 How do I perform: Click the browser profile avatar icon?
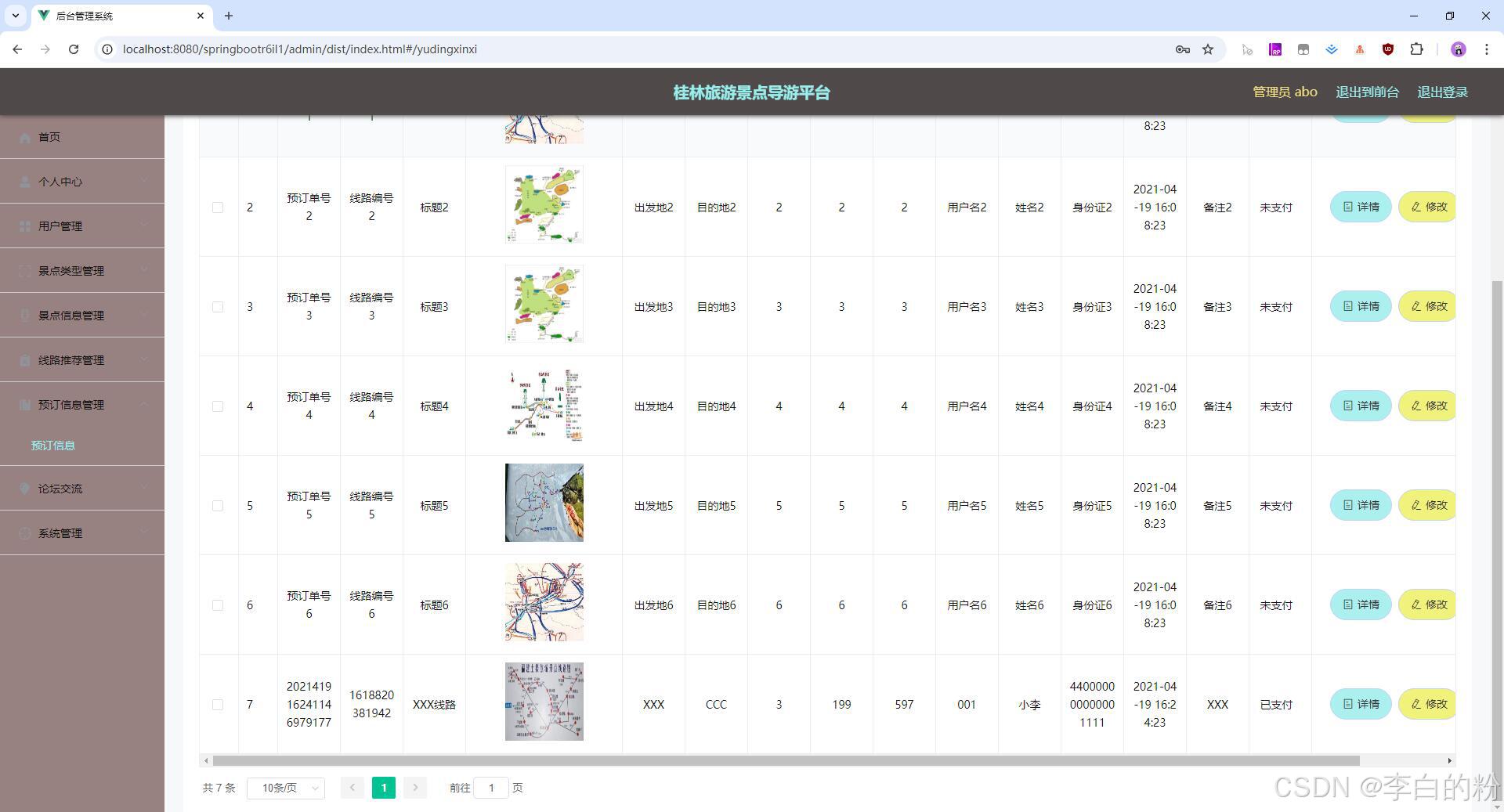[x=1458, y=49]
